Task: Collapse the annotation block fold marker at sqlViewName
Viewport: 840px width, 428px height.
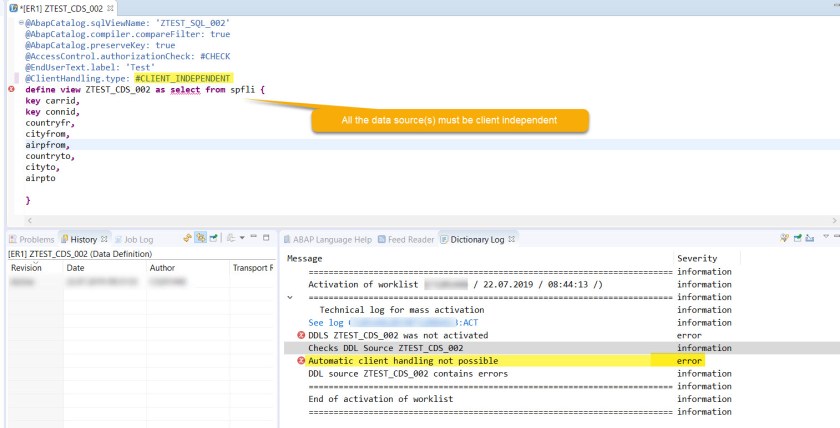Action: point(21,22)
